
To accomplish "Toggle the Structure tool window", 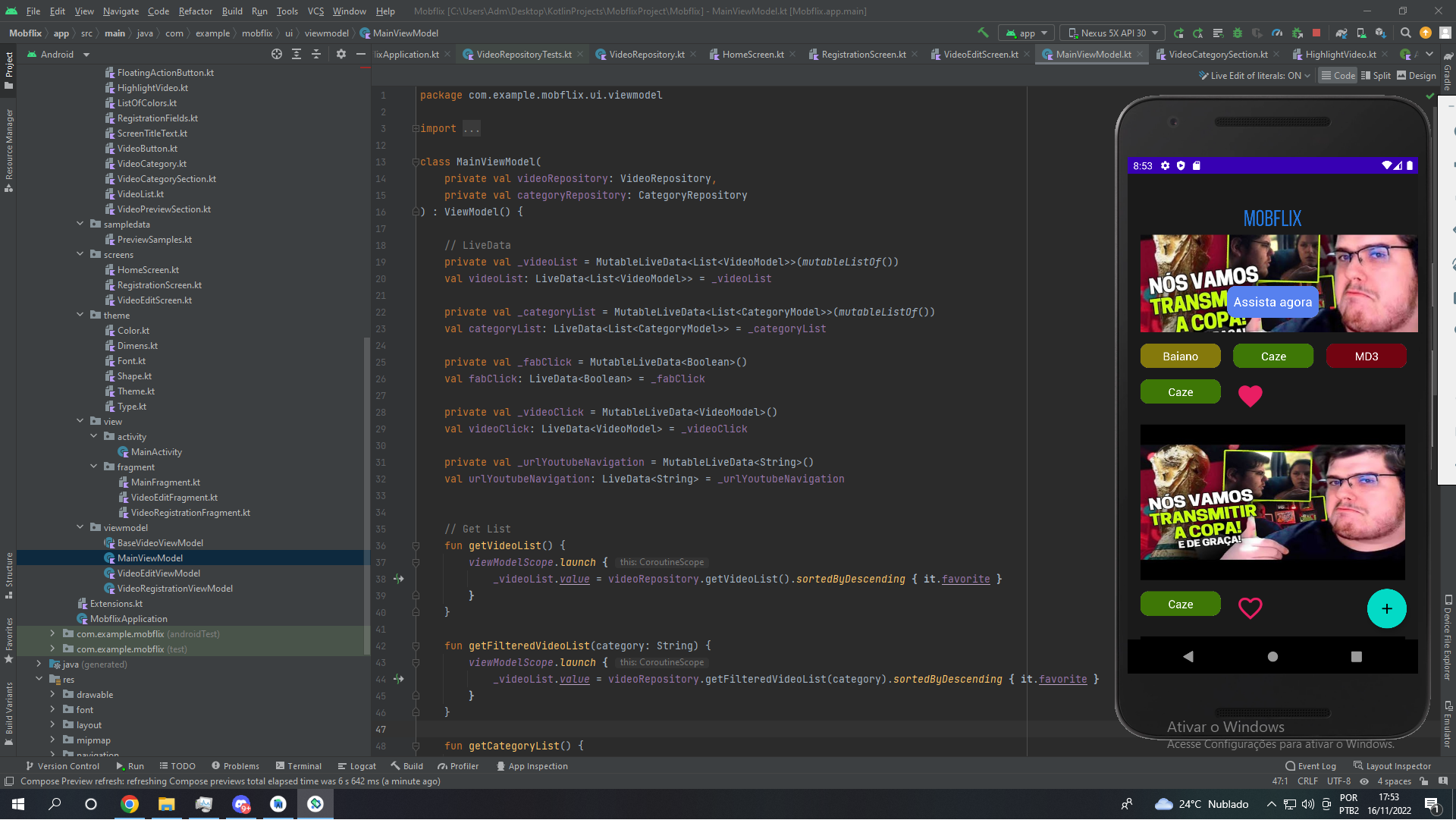I will pyautogui.click(x=9, y=575).
